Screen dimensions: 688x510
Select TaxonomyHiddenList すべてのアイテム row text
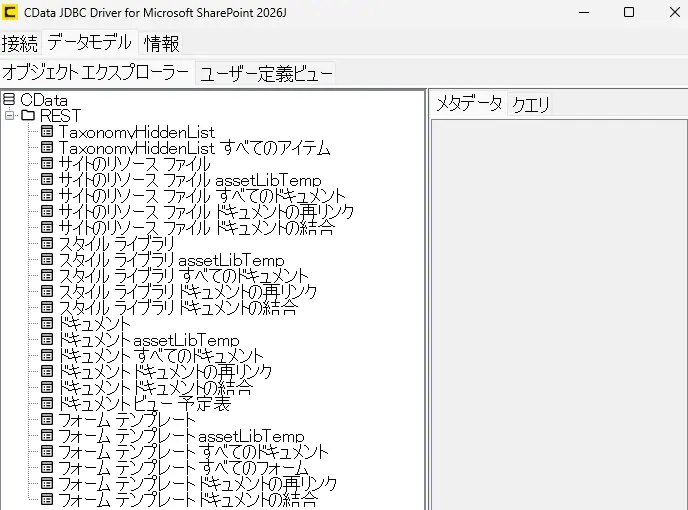[195, 148]
